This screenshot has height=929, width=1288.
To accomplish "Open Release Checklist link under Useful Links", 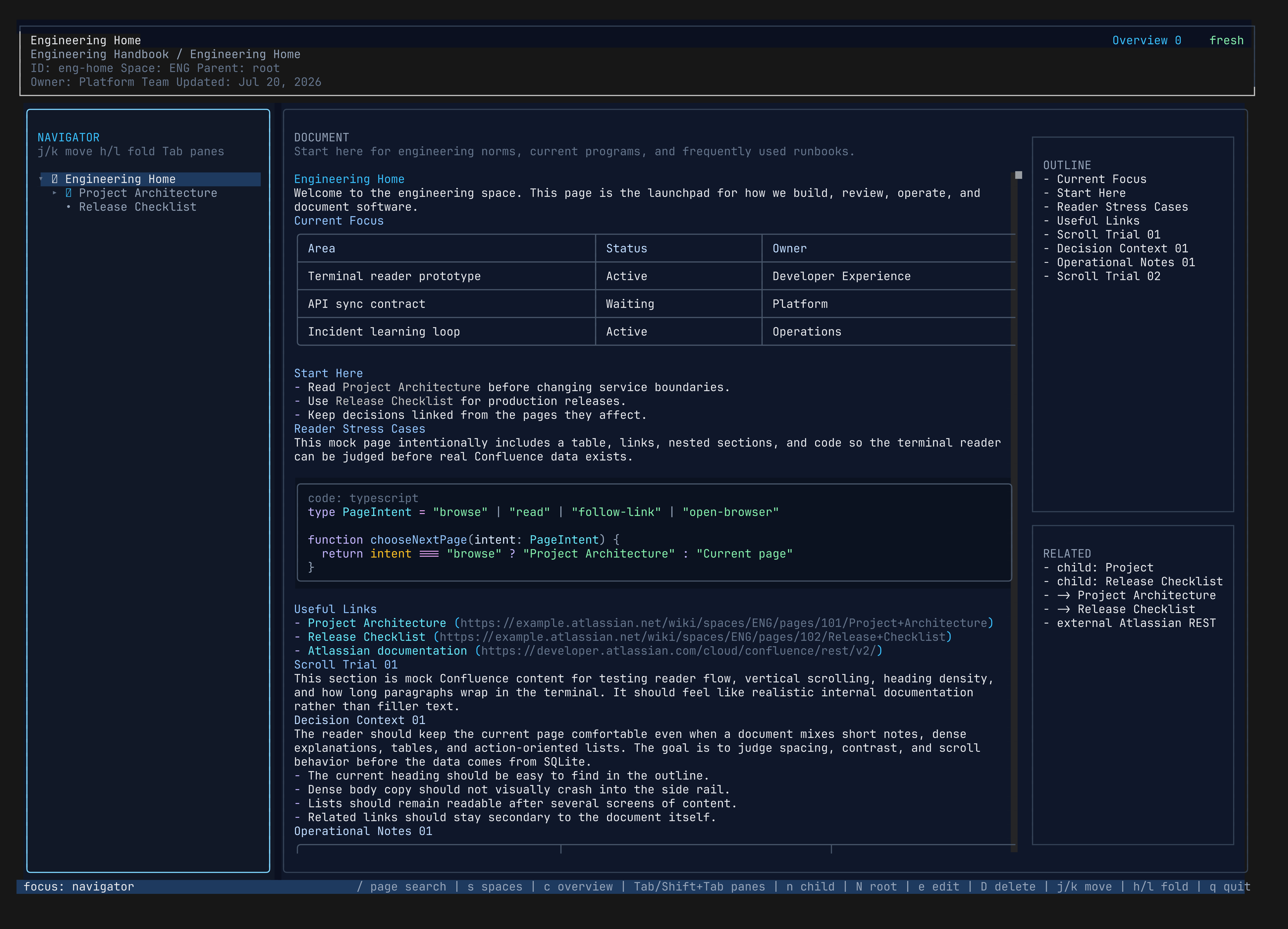I will coord(366,637).
